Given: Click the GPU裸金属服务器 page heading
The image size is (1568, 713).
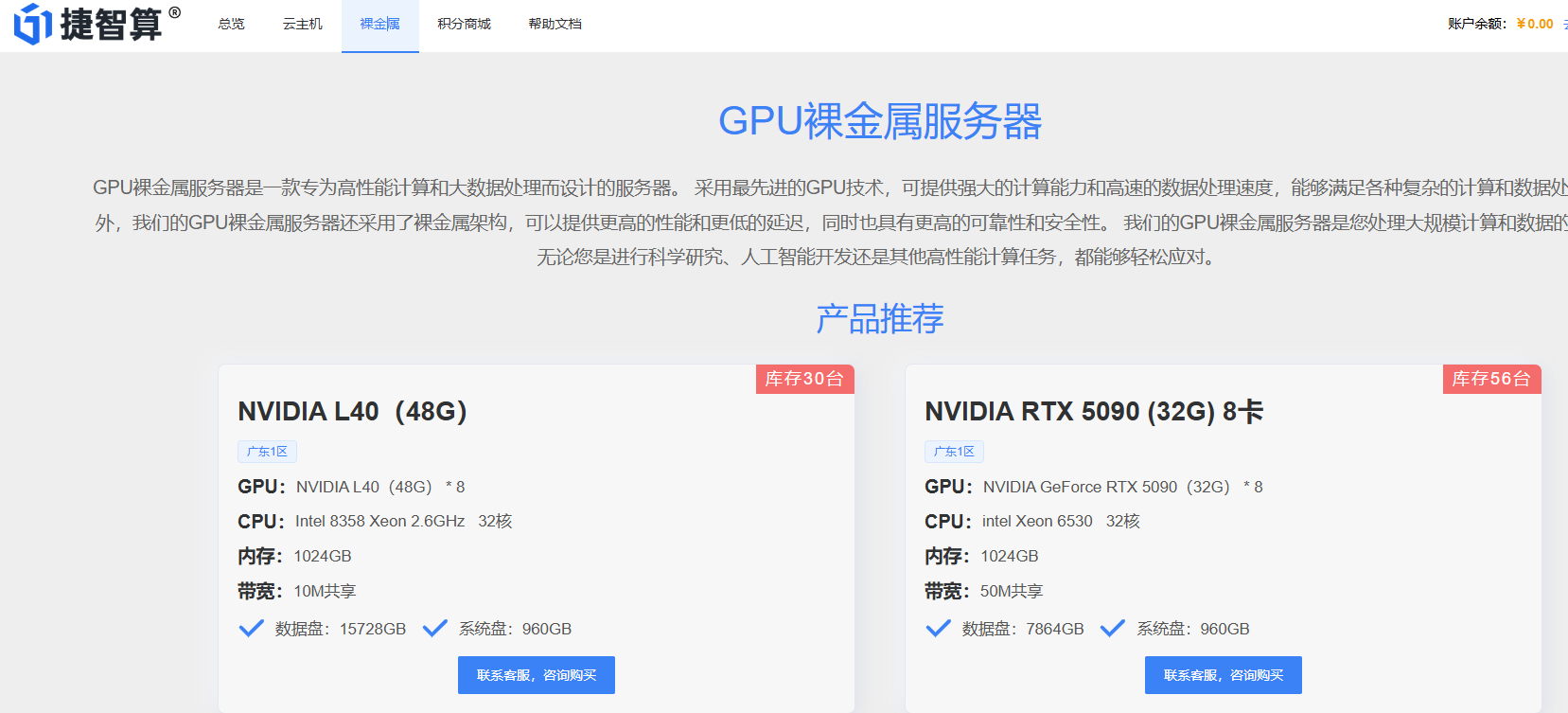Looking at the screenshot, I should tap(880, 121).
